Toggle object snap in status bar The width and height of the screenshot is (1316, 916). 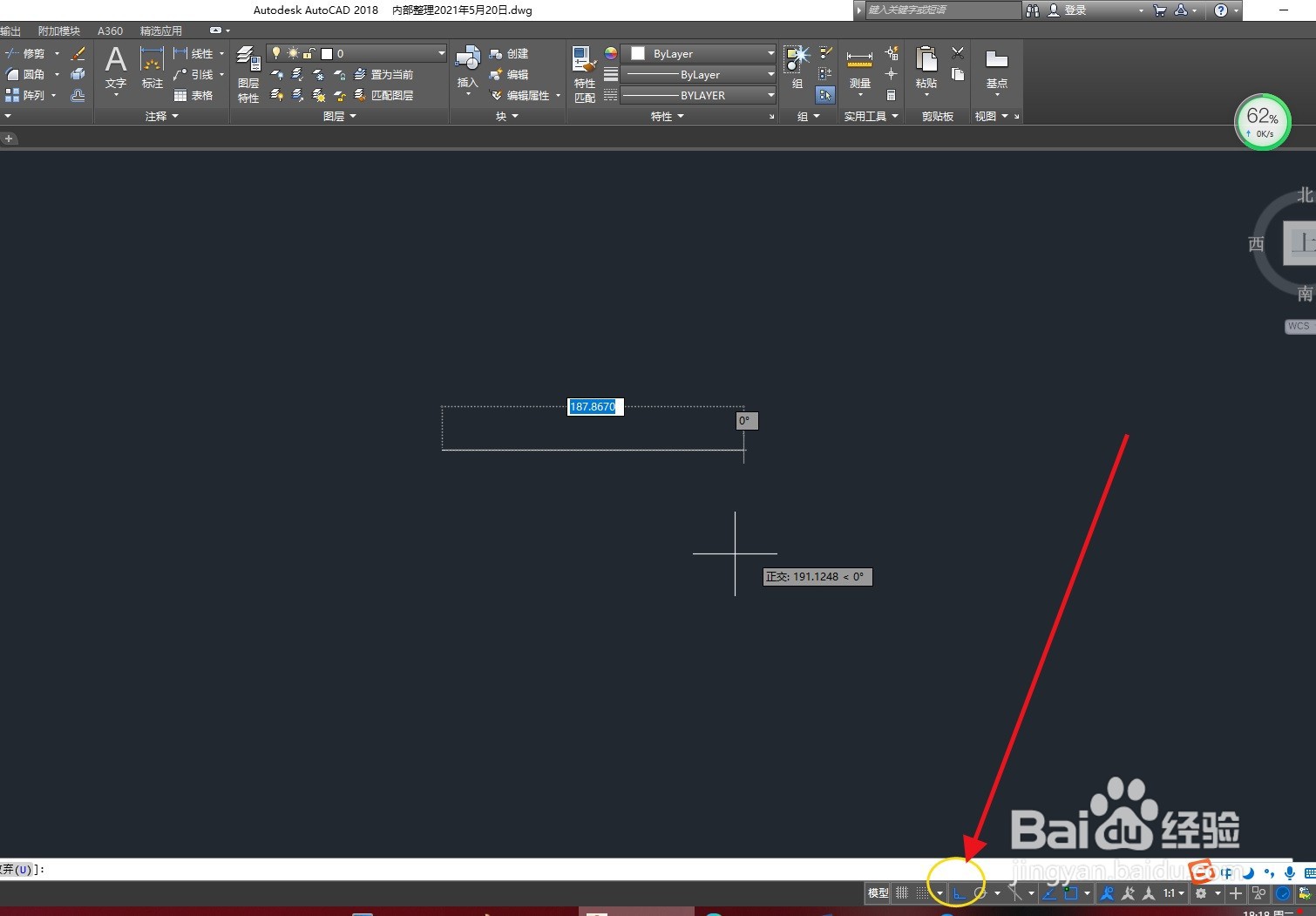pos(1071,893)
